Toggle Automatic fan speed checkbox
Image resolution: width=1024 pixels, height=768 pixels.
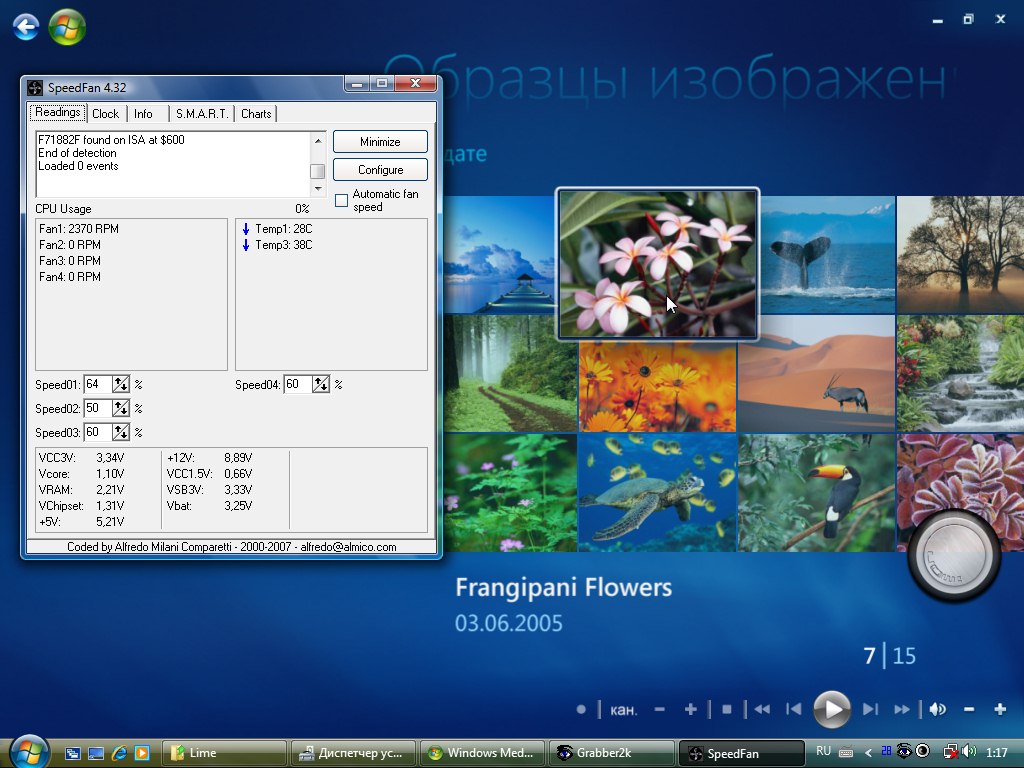pos(341,200)
